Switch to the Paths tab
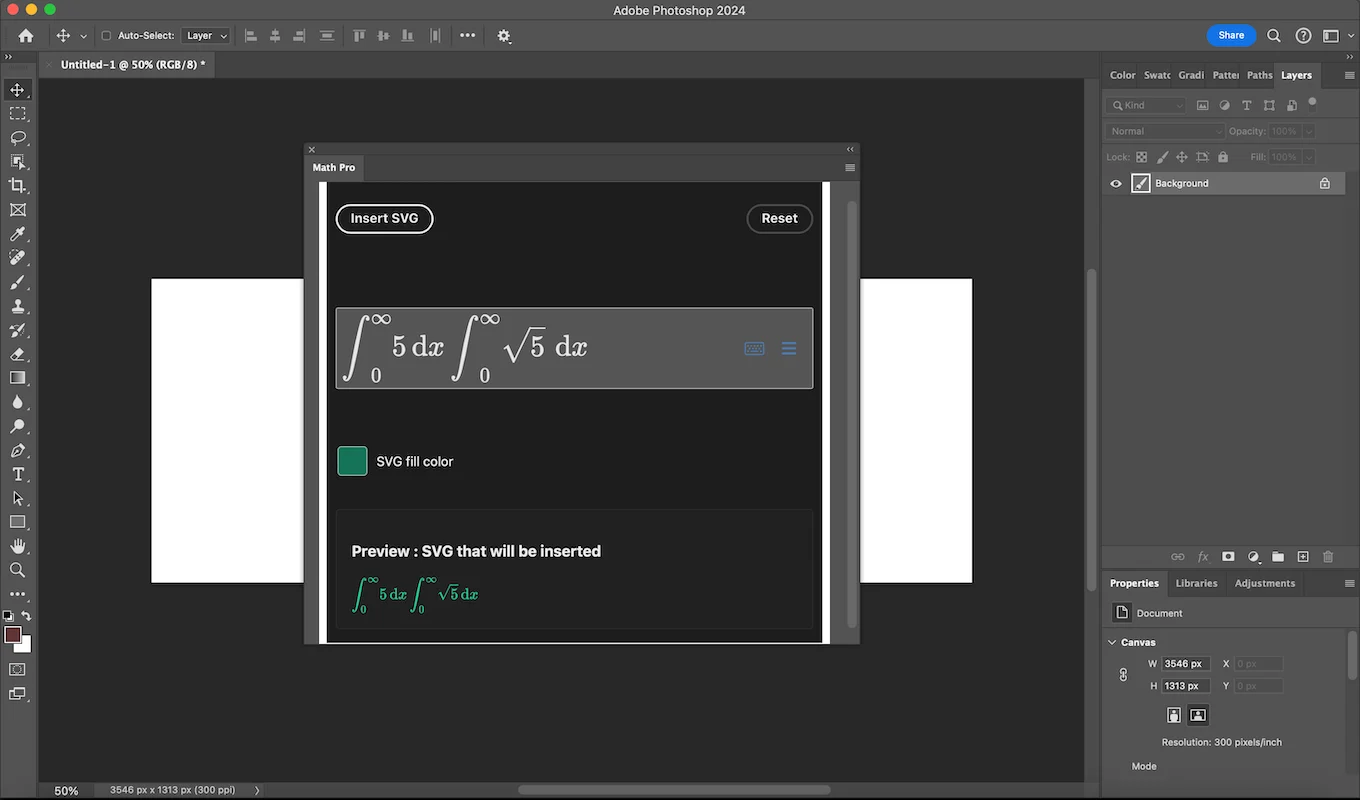This screenshot has height=800, width=1360. point(1260,75)
